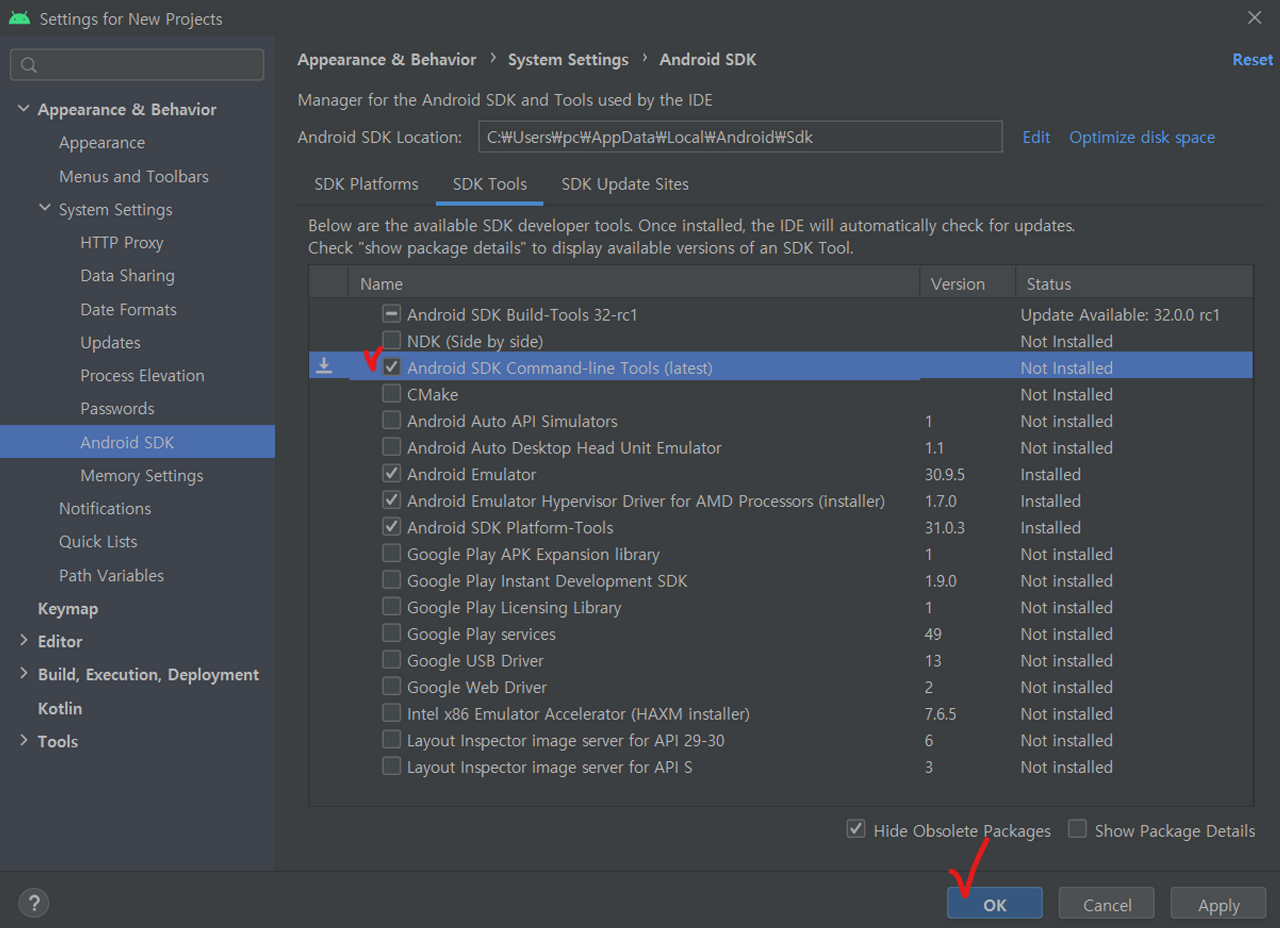Click System Settings in the breadcrumb

(x=568, y=60)
